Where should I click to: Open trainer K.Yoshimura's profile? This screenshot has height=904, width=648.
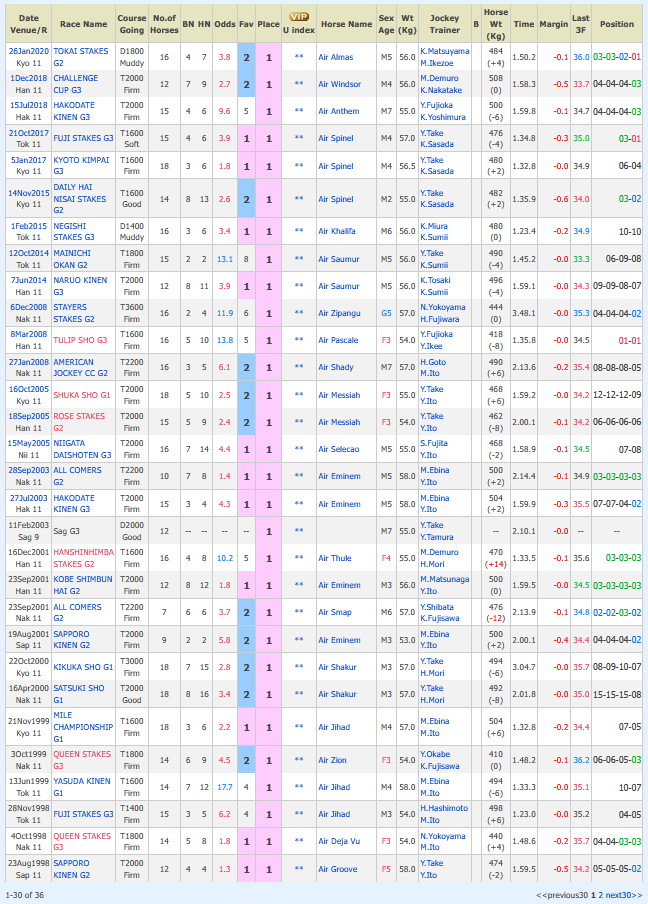[x=443, y=117]
